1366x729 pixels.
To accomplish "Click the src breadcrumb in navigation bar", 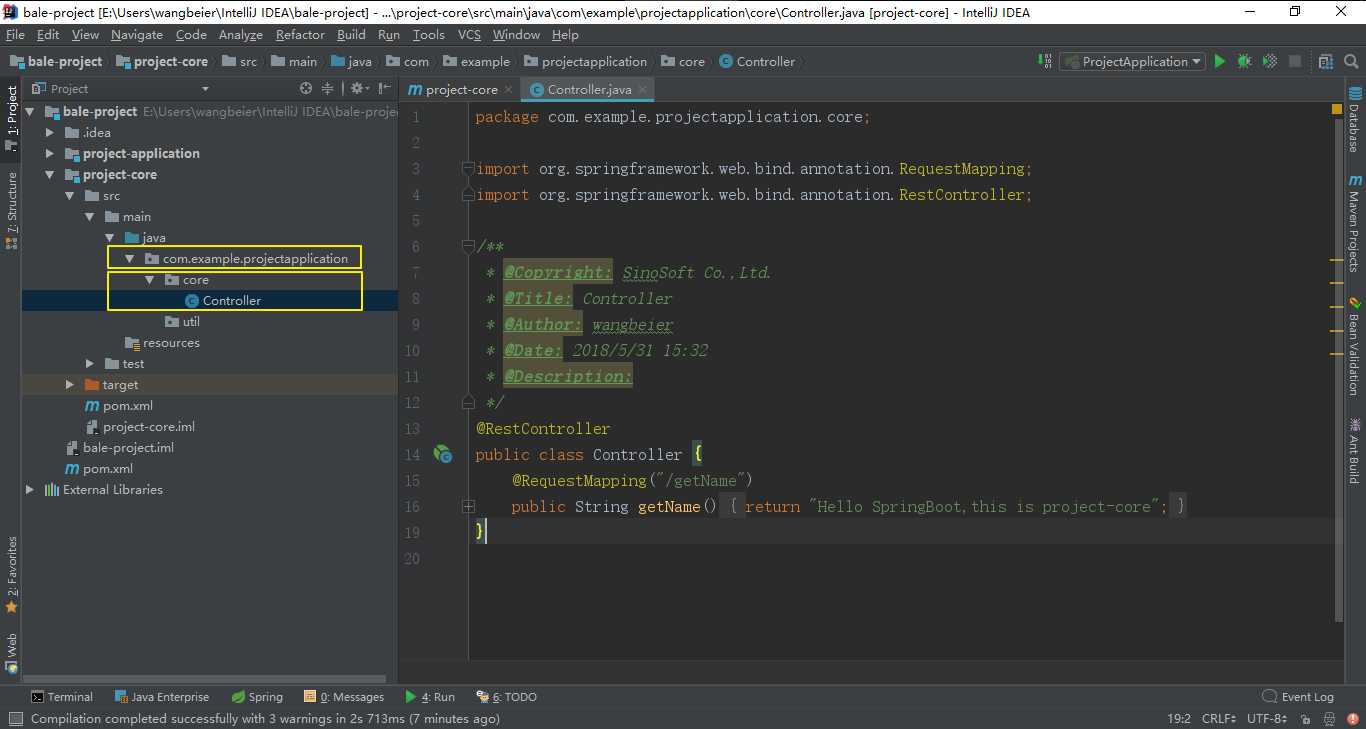I will click(x=241, y=62).
